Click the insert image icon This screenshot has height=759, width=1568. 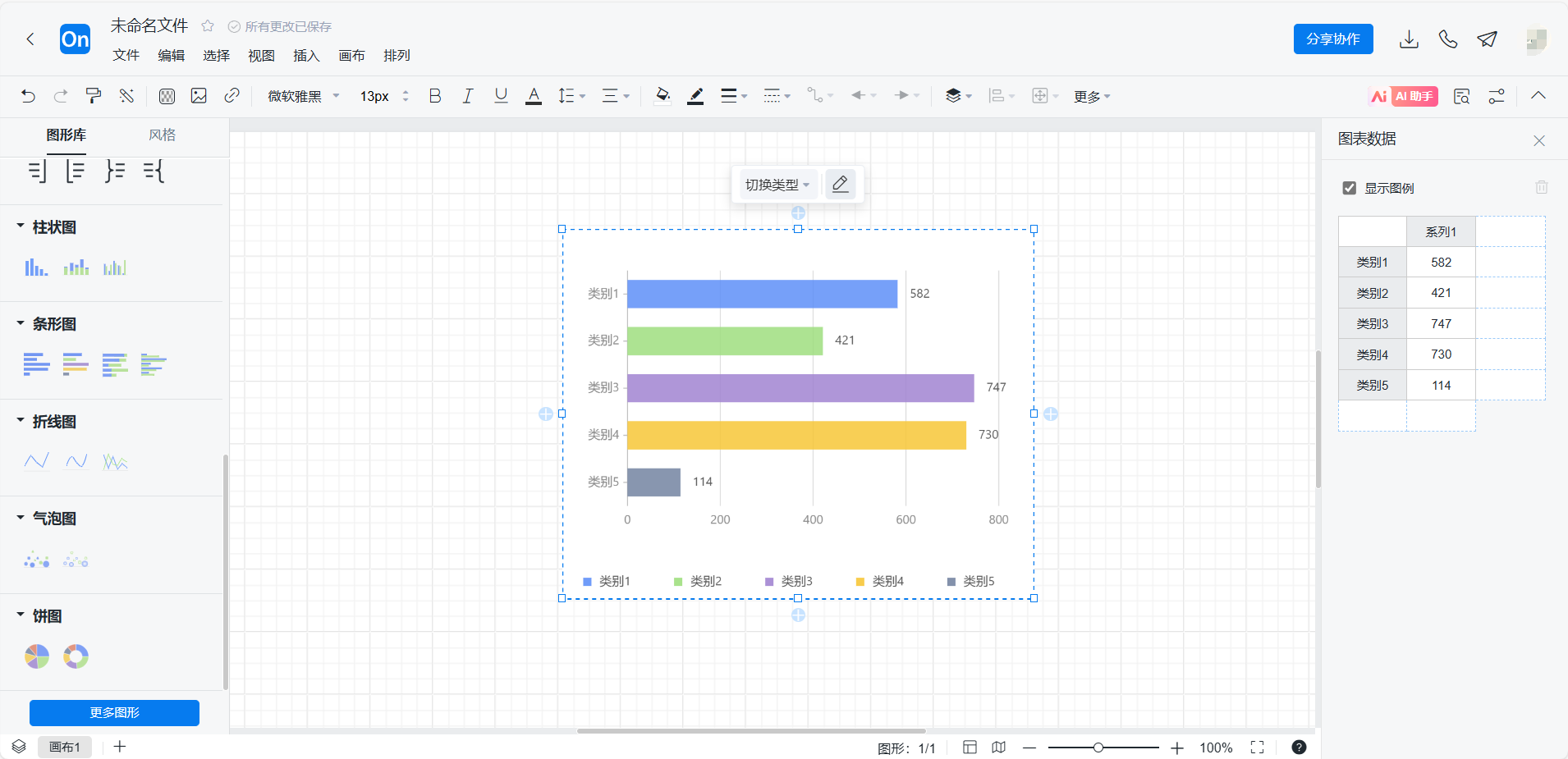coord(199,96)
